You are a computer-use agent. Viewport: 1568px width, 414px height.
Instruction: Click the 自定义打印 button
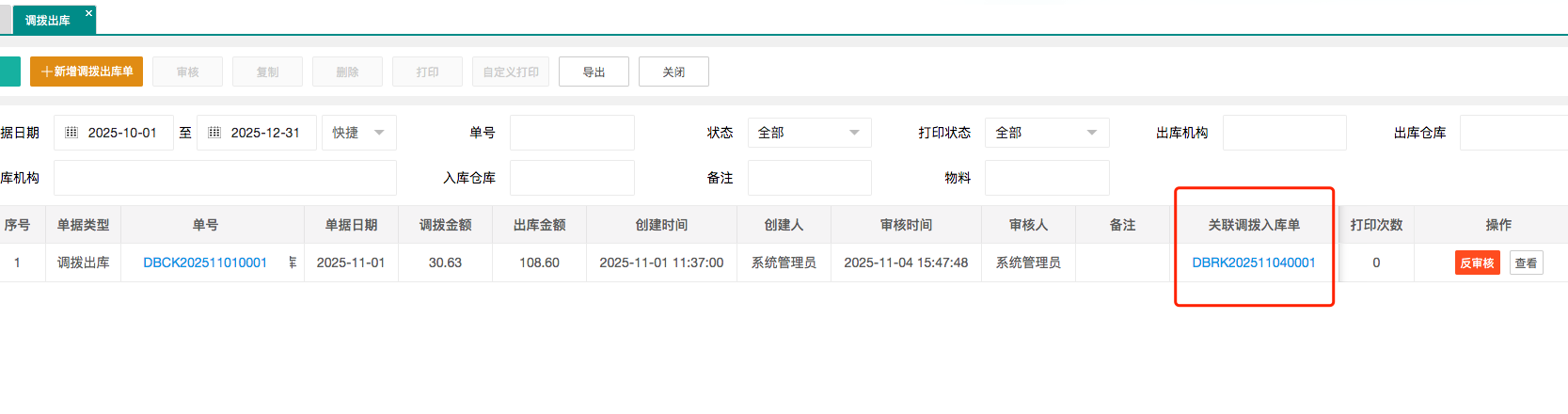tap(511, 72)
